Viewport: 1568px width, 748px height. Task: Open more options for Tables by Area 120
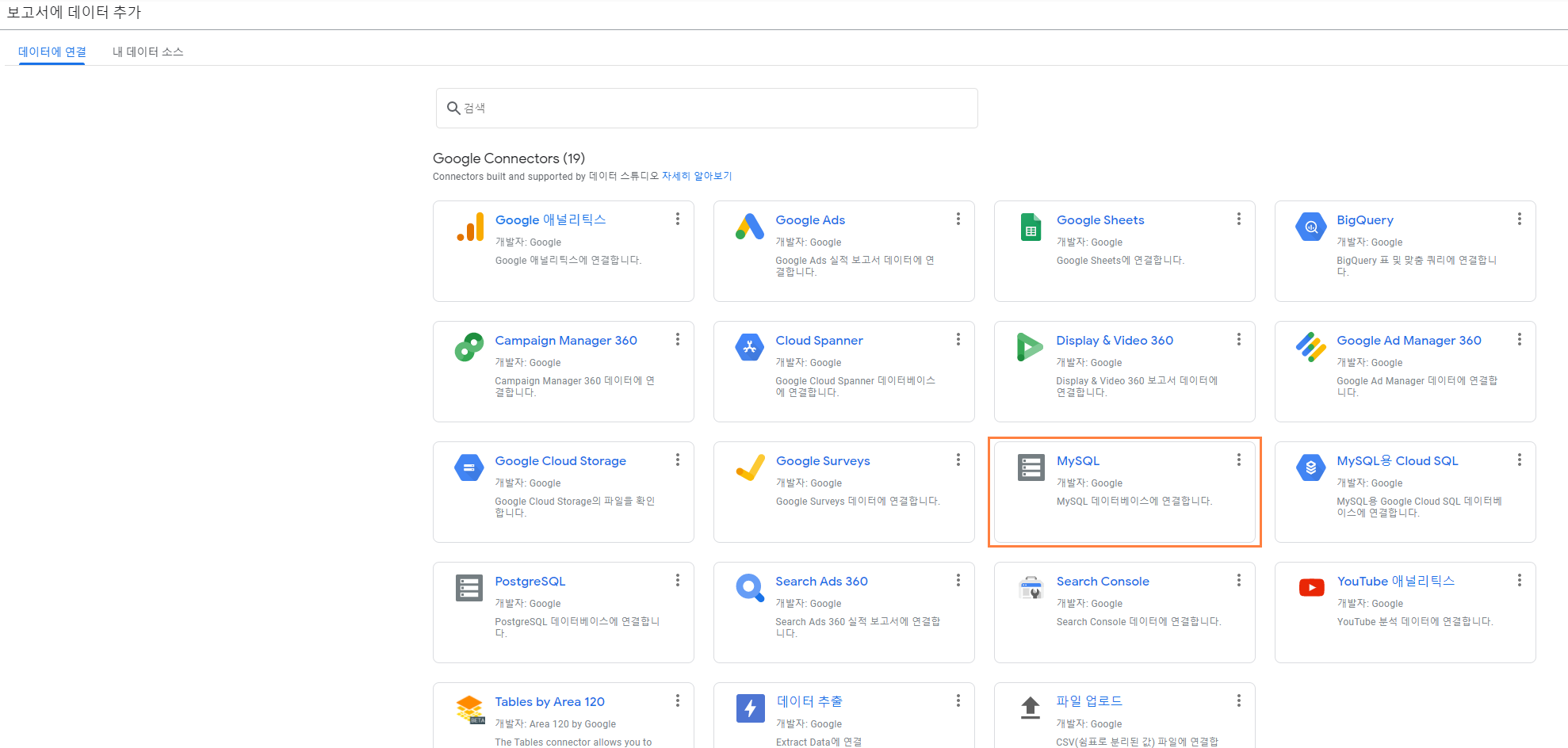click(x=678, y=700)
